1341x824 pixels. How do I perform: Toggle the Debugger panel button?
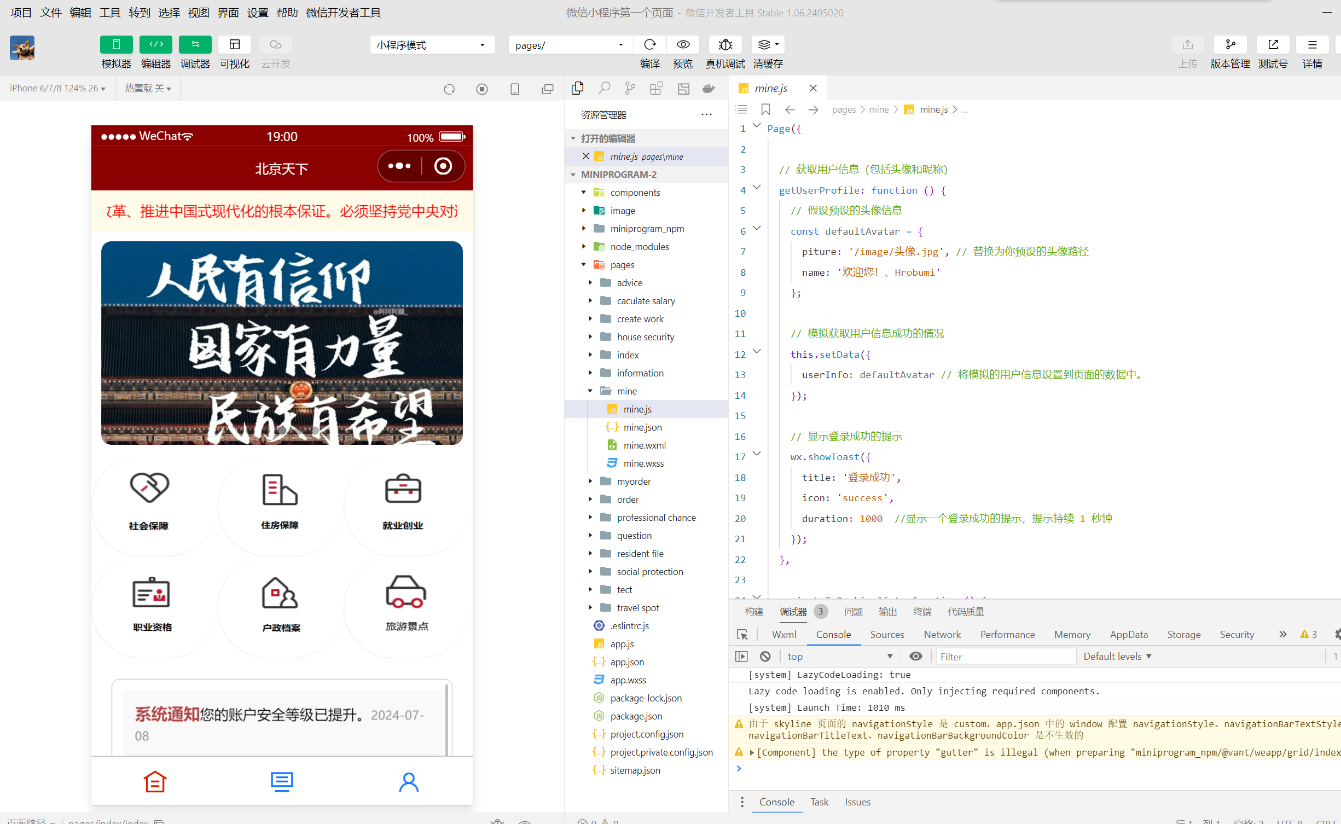(195, 45)
